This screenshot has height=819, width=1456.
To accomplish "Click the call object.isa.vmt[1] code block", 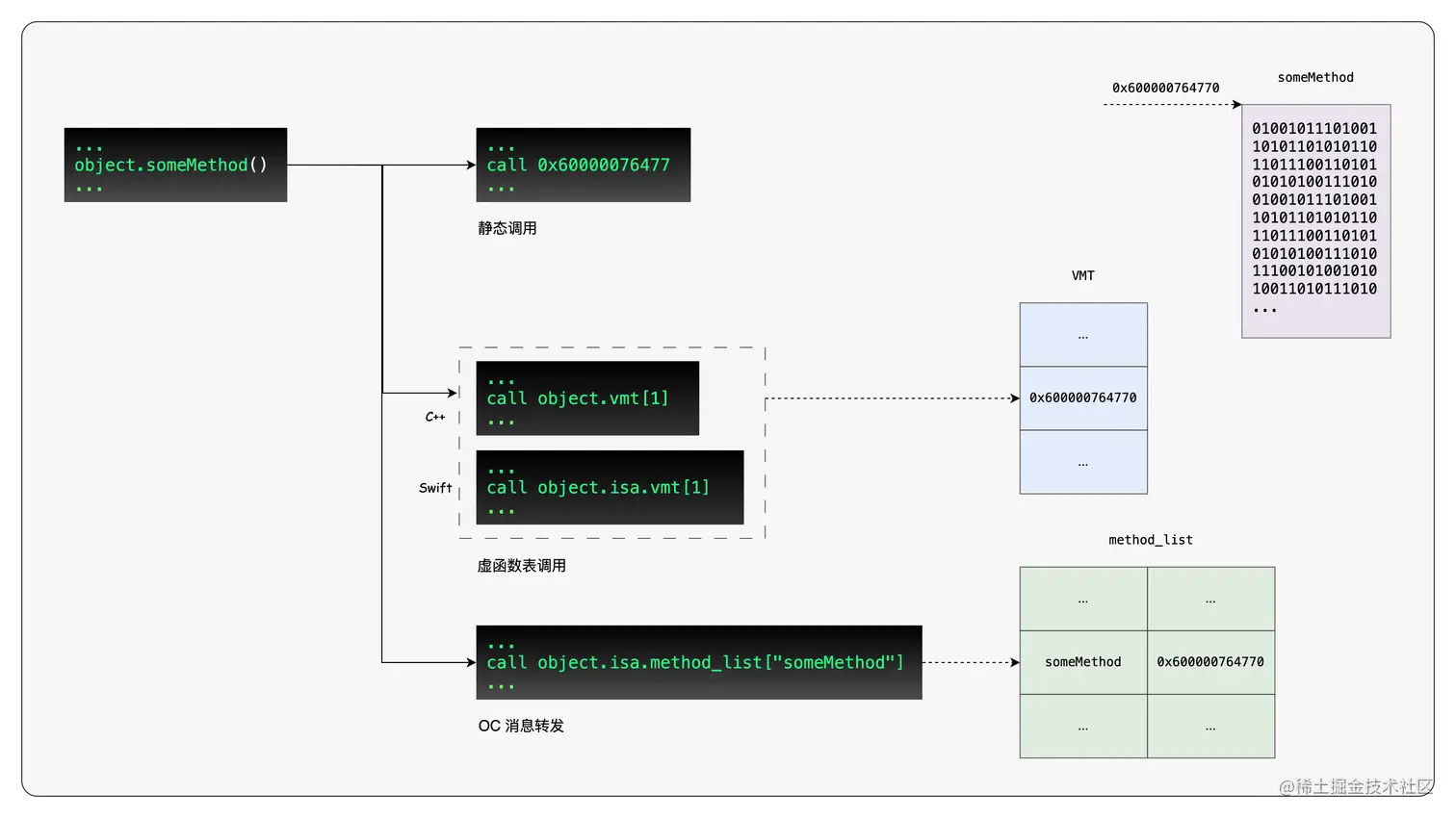I will (x=610, y=488).
